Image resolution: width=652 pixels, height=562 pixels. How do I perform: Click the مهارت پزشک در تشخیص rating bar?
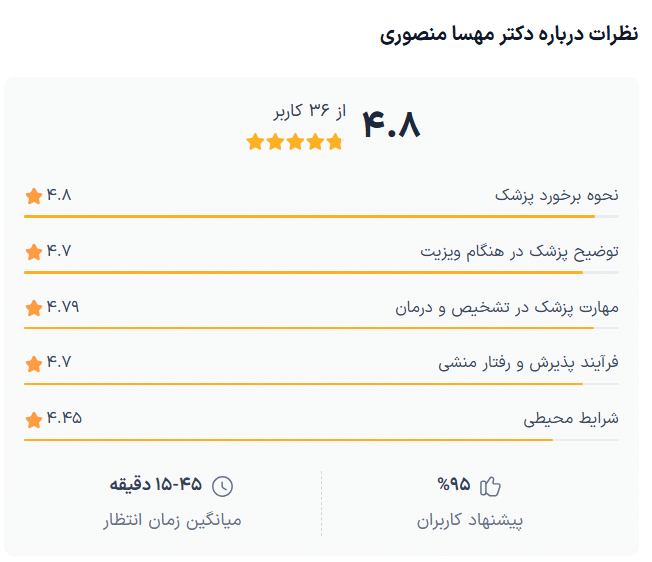321,328
